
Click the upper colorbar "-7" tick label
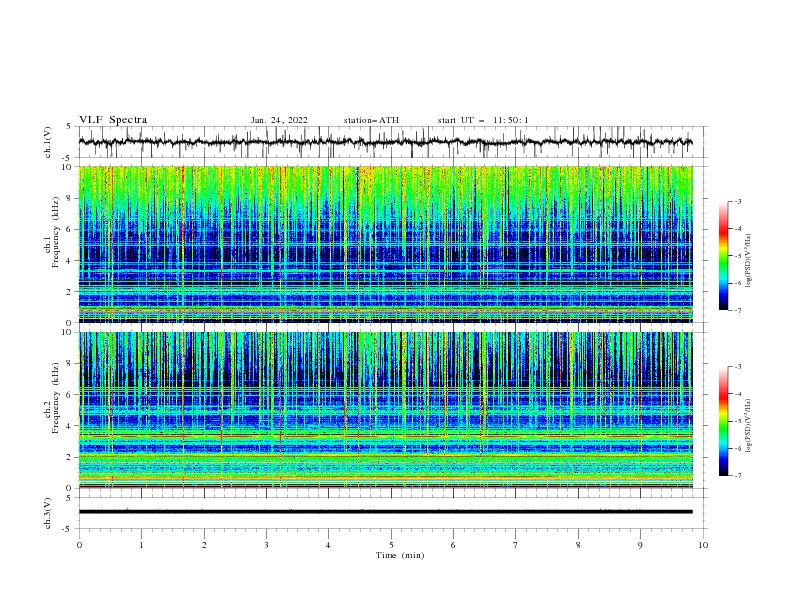point(738,310)
